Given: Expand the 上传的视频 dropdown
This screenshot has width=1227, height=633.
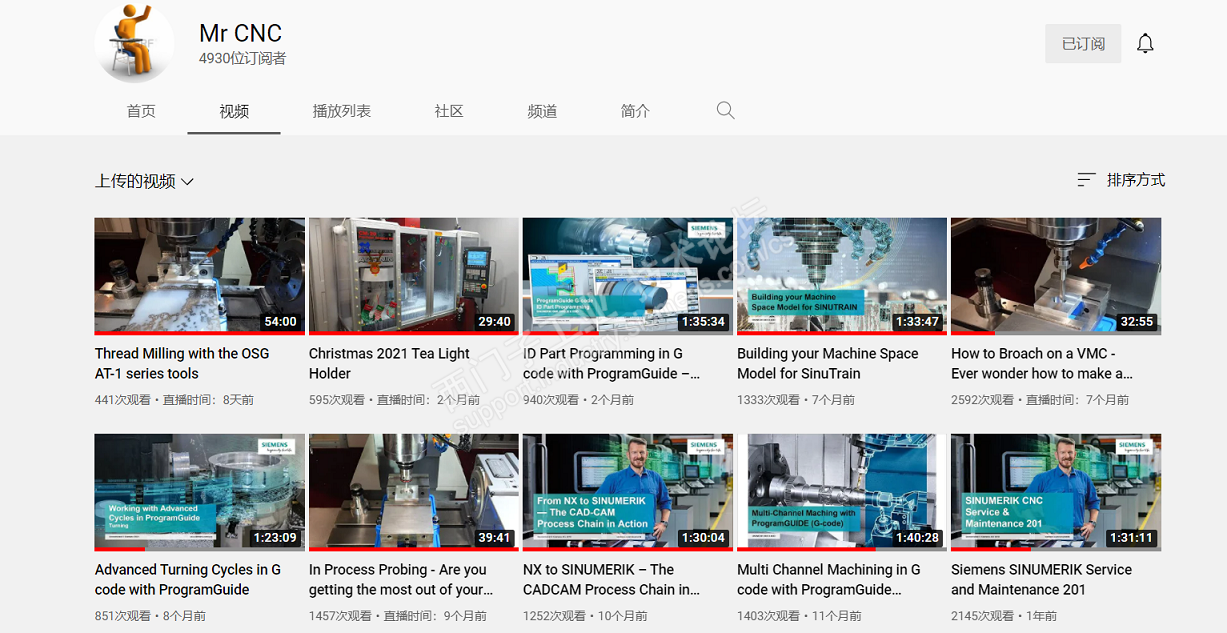Looking at the screenshot, I should click(144, 181).
